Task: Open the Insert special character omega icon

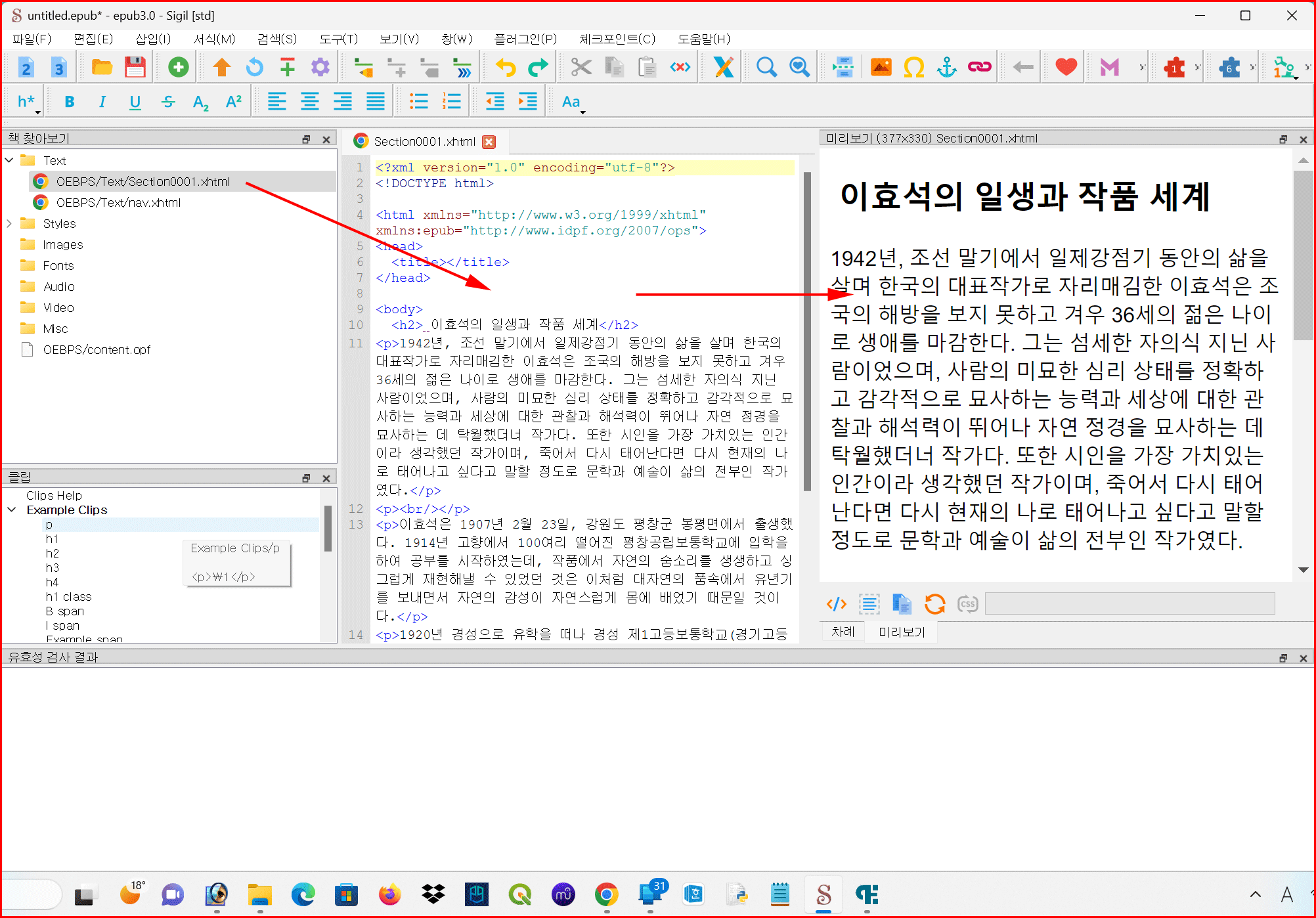Action: click(x=913, y=67)
